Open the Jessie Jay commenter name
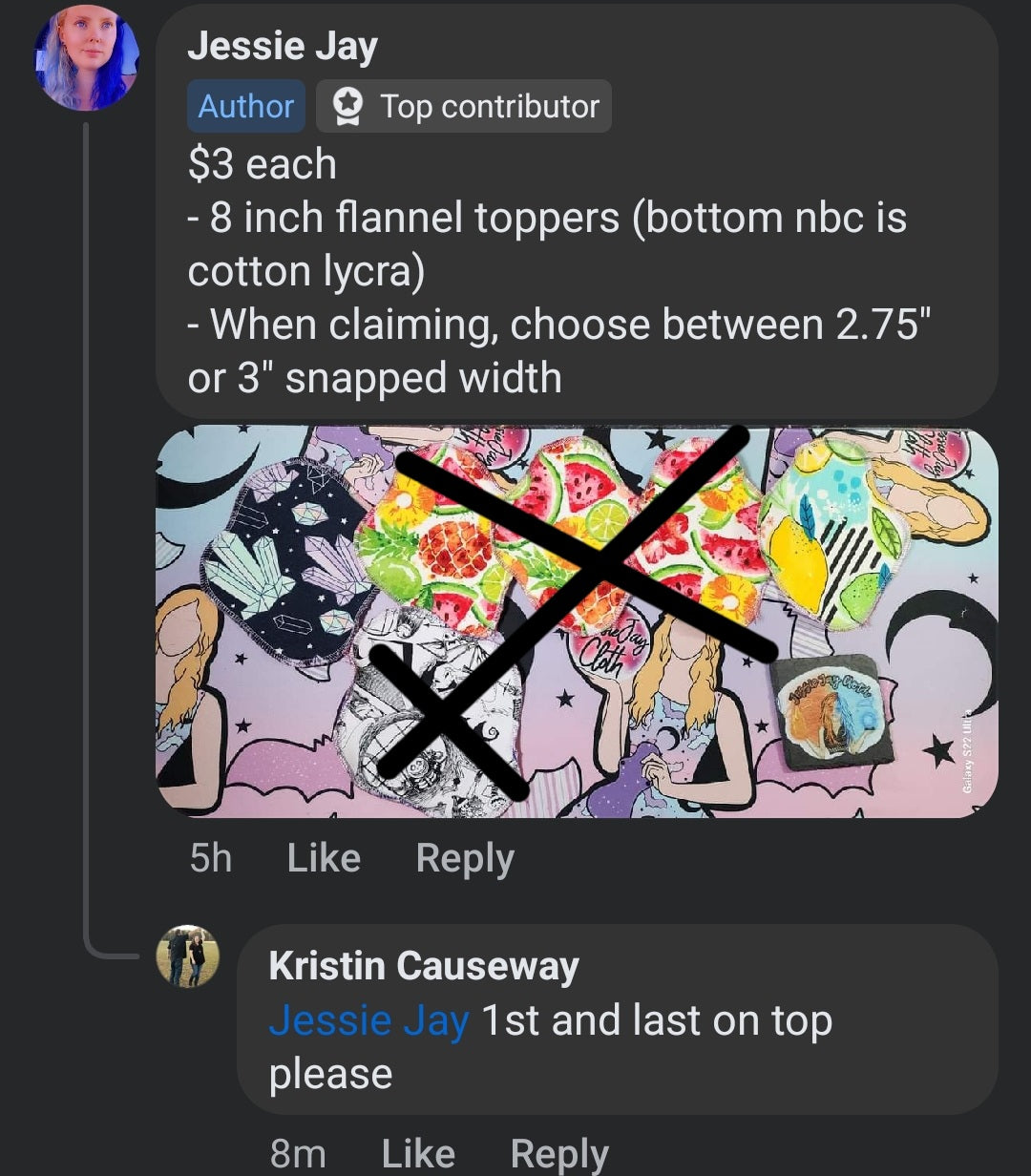Image resolution: width=1031 pixels, height=1176 pixels. coord(283,46)
